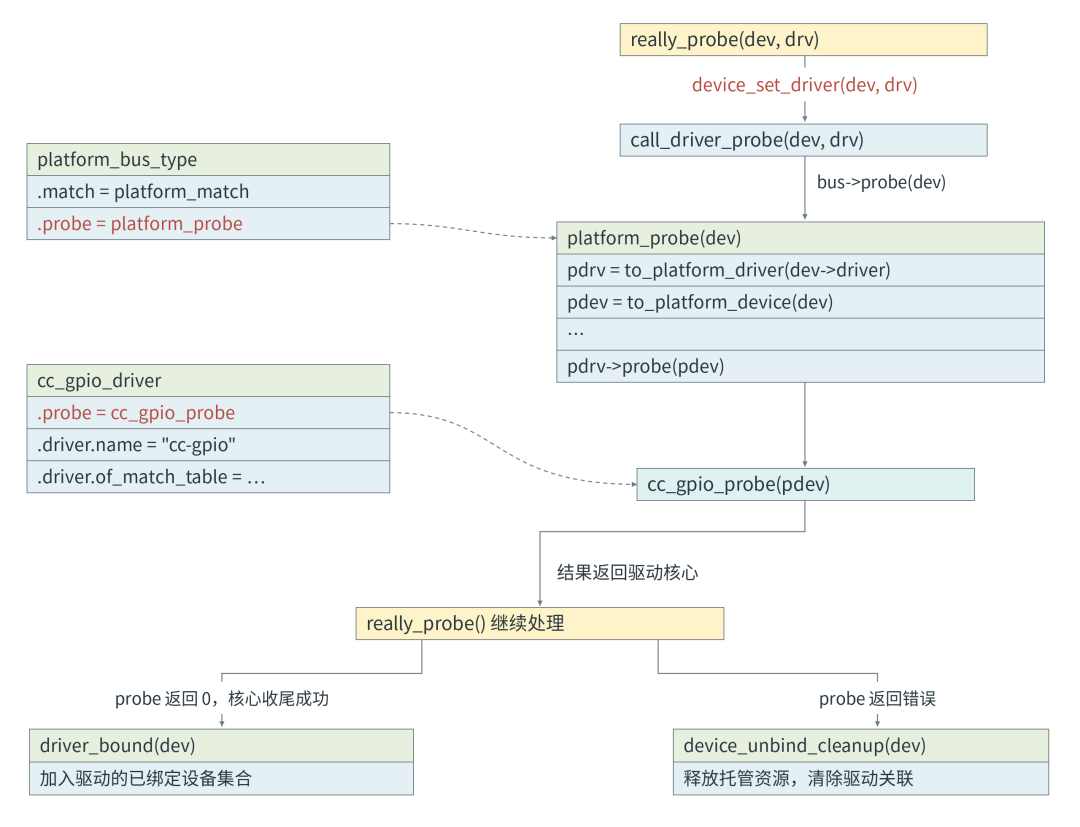Click the platform_probe(dev) header row

(x=800, y=238)
